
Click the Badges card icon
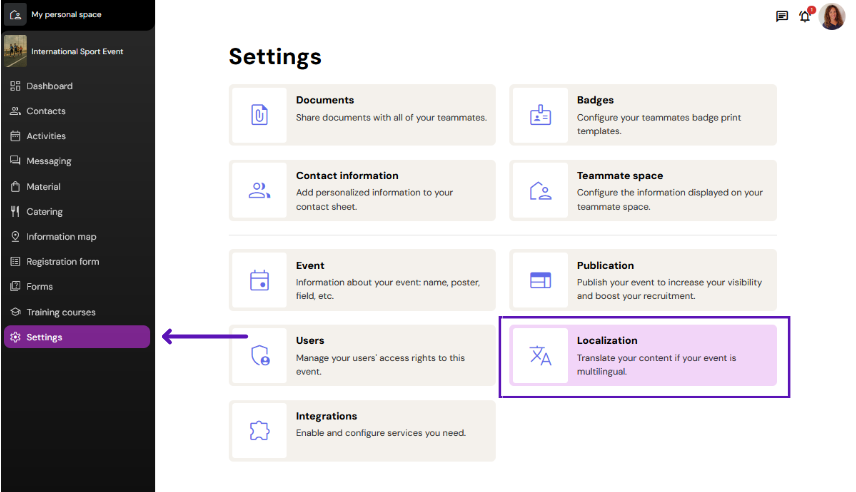click(x=540, y=115)
